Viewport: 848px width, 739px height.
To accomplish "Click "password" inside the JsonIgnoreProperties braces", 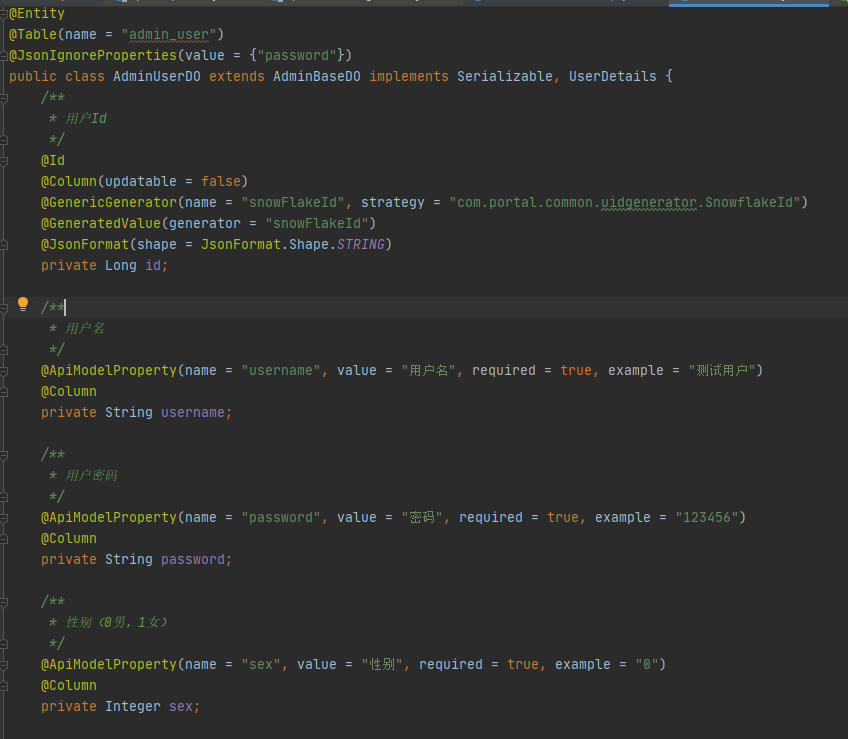I will [x=297, y=56].
